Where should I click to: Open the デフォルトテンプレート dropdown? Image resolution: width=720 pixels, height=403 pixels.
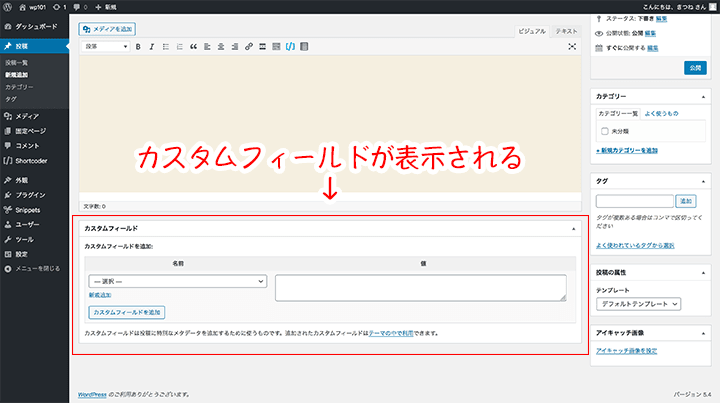coord(638,304)
